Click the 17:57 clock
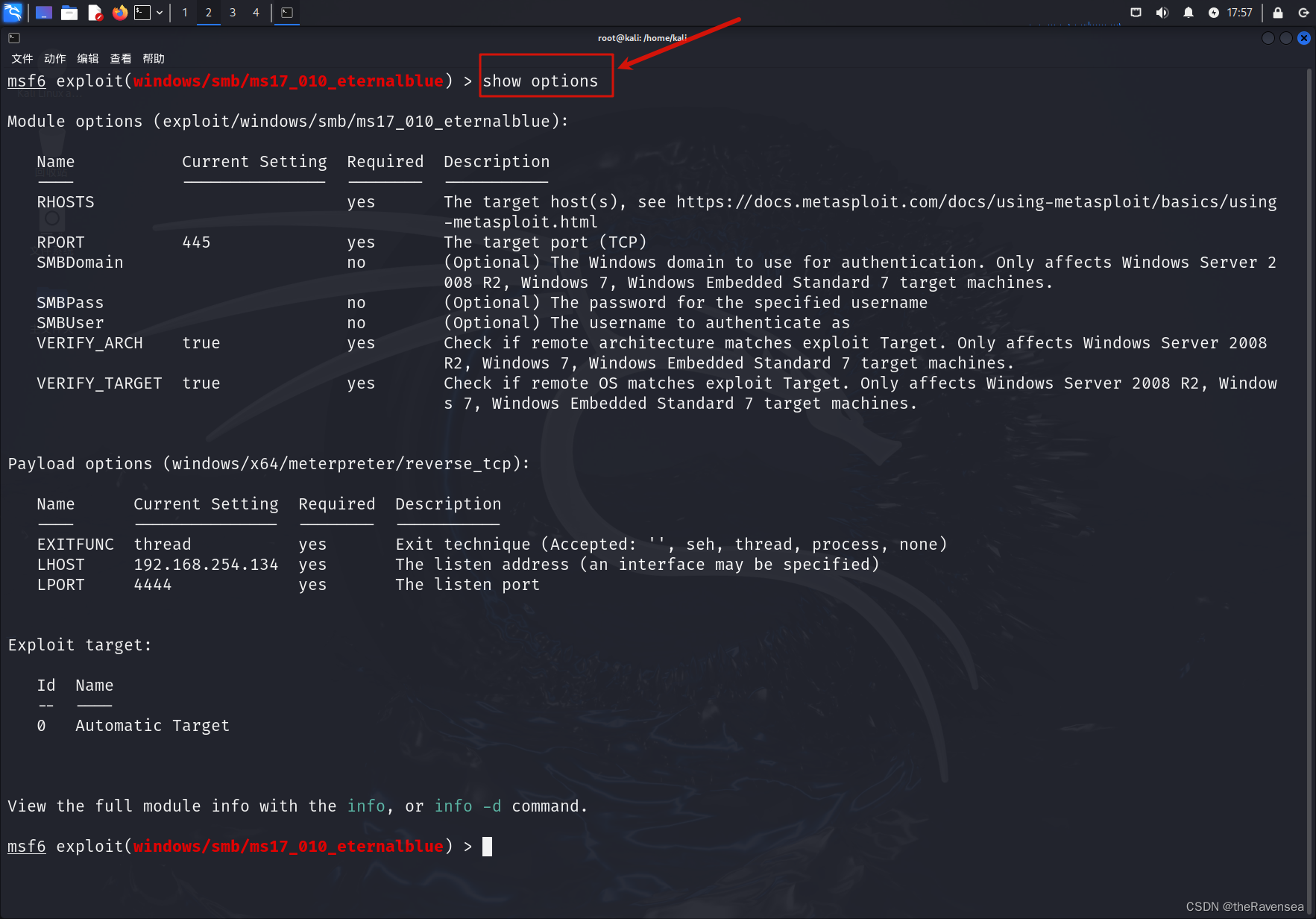The image size is (1316, 919). click(1240, 13)
